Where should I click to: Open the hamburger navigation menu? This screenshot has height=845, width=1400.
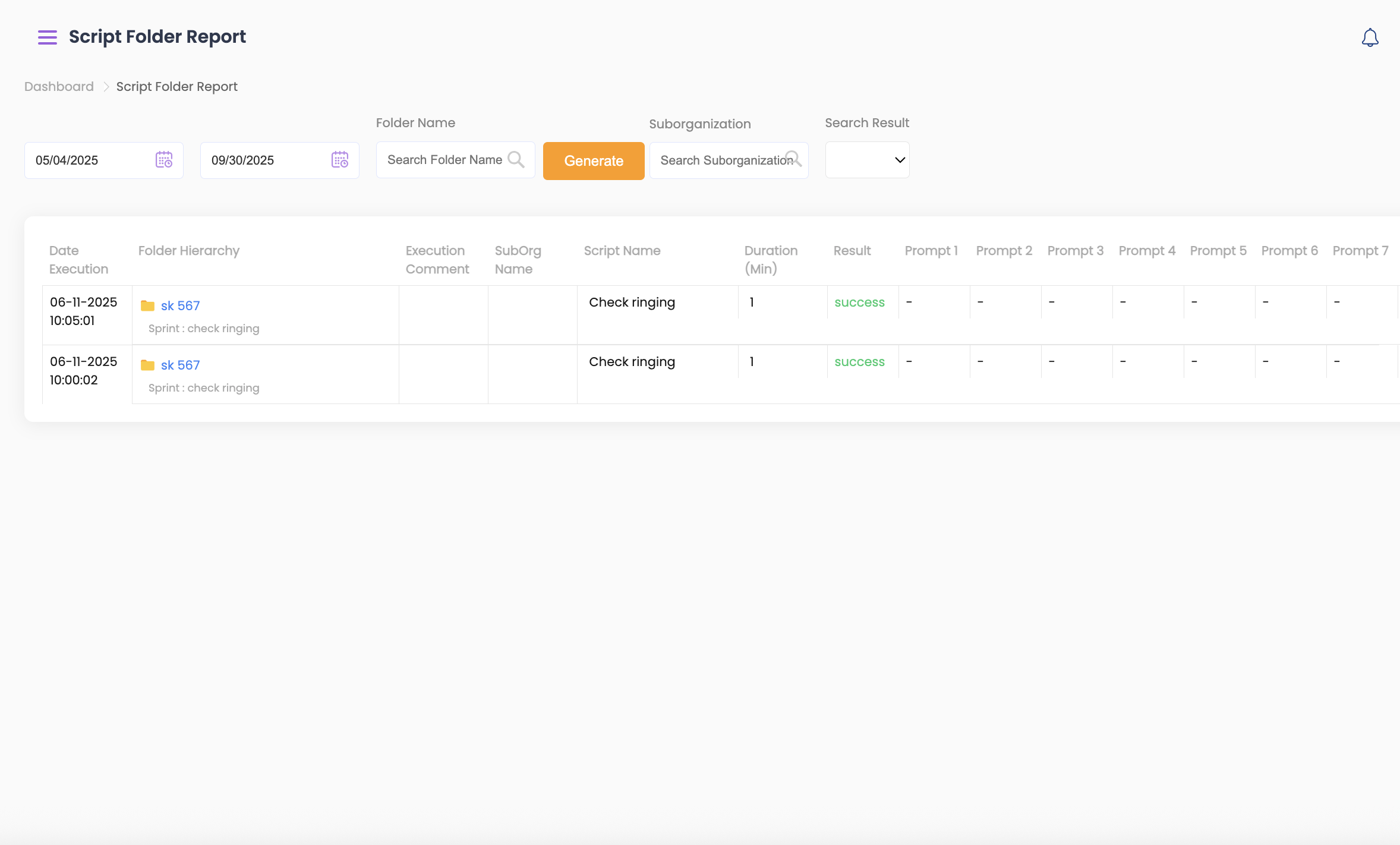48,37
